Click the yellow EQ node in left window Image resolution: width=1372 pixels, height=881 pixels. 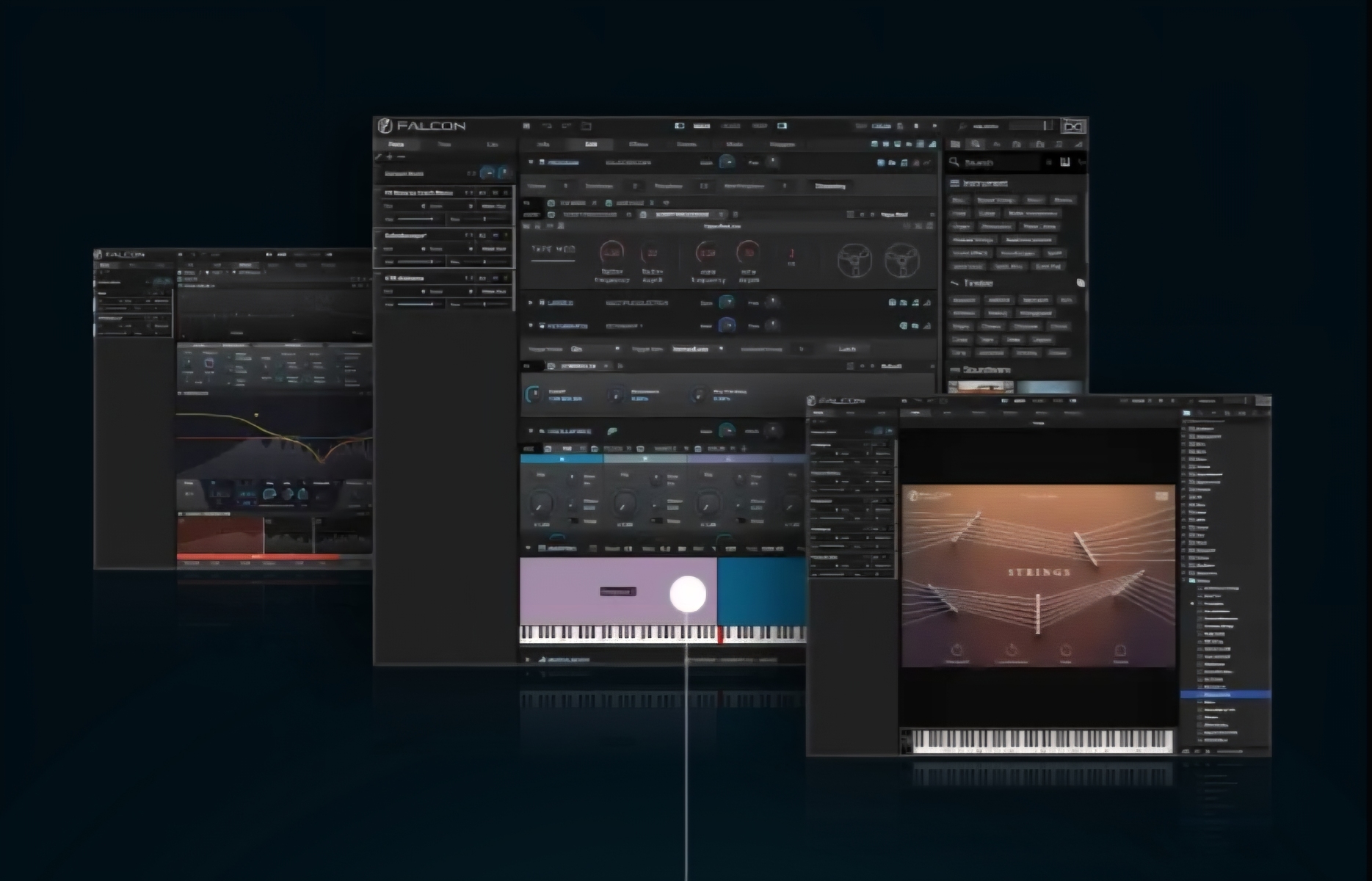(256, 415)
